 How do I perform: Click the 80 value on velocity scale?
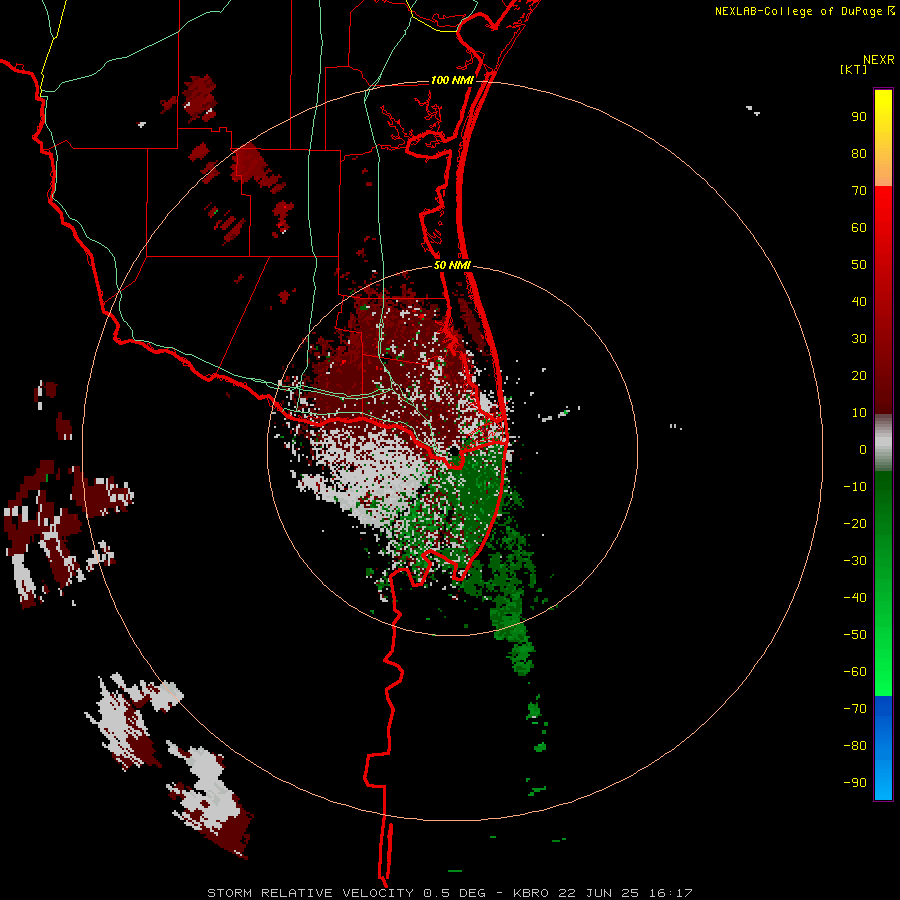pyautogui.click(x=859, y=154)
